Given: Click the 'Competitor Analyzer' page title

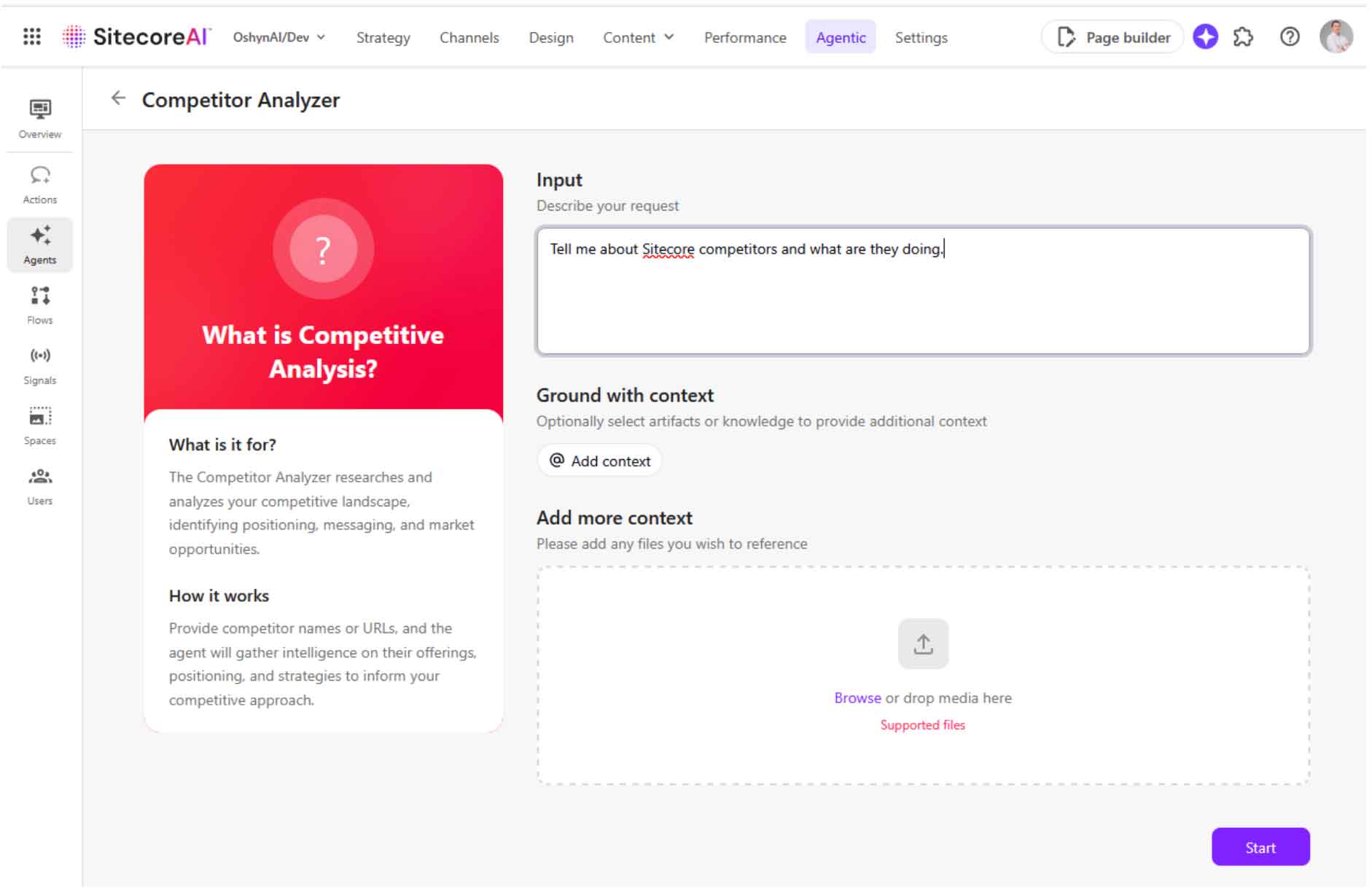Looking at the screenshot, I should point(241,100).
